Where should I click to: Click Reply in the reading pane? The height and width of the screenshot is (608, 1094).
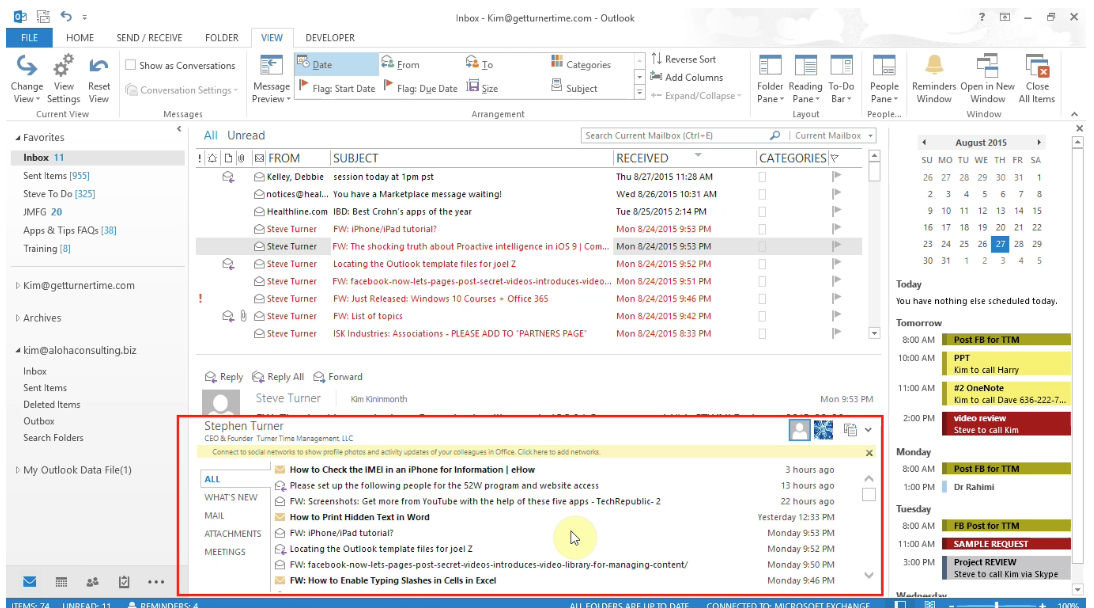coord(223,377)
